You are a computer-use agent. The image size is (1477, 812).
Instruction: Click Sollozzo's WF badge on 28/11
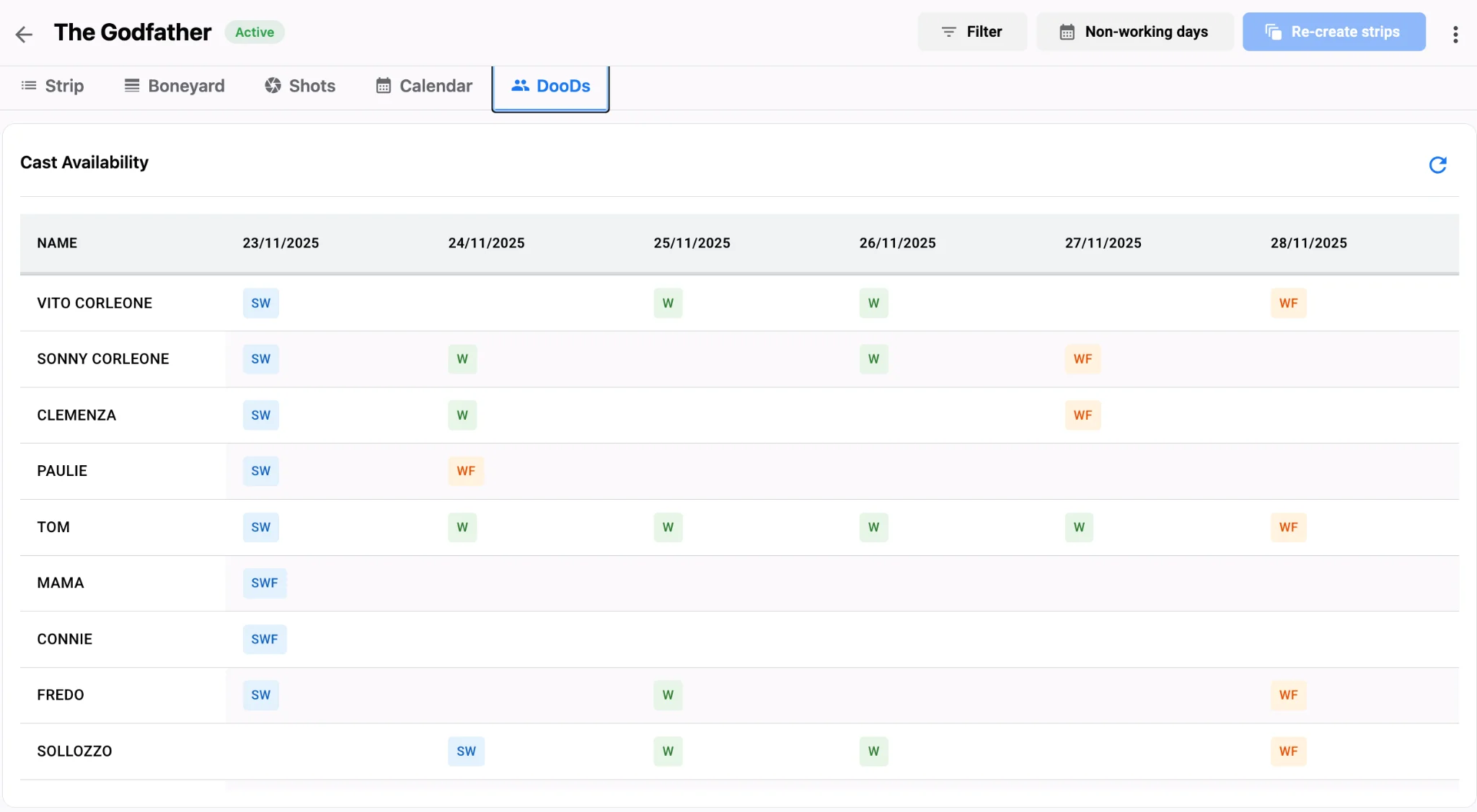(x=1288, y=751)
